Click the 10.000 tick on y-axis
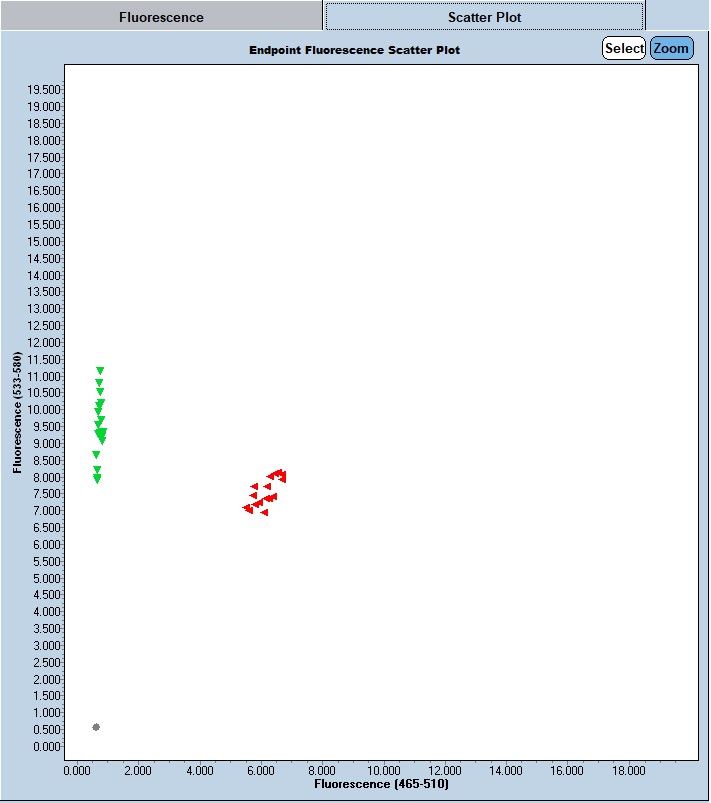The height and width of the screenshot is (803, 711). point(44,410)
